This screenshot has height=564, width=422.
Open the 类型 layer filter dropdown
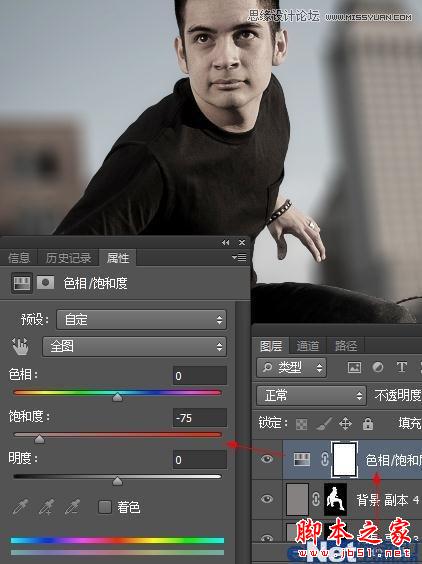pyautogui.click(x=292, y=367)
